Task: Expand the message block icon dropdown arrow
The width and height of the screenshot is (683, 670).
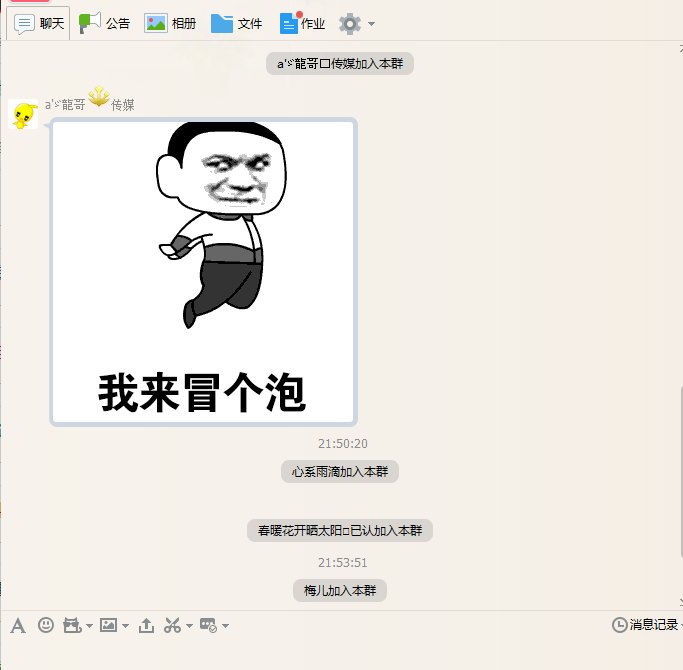Action: [x=225, y=626]
